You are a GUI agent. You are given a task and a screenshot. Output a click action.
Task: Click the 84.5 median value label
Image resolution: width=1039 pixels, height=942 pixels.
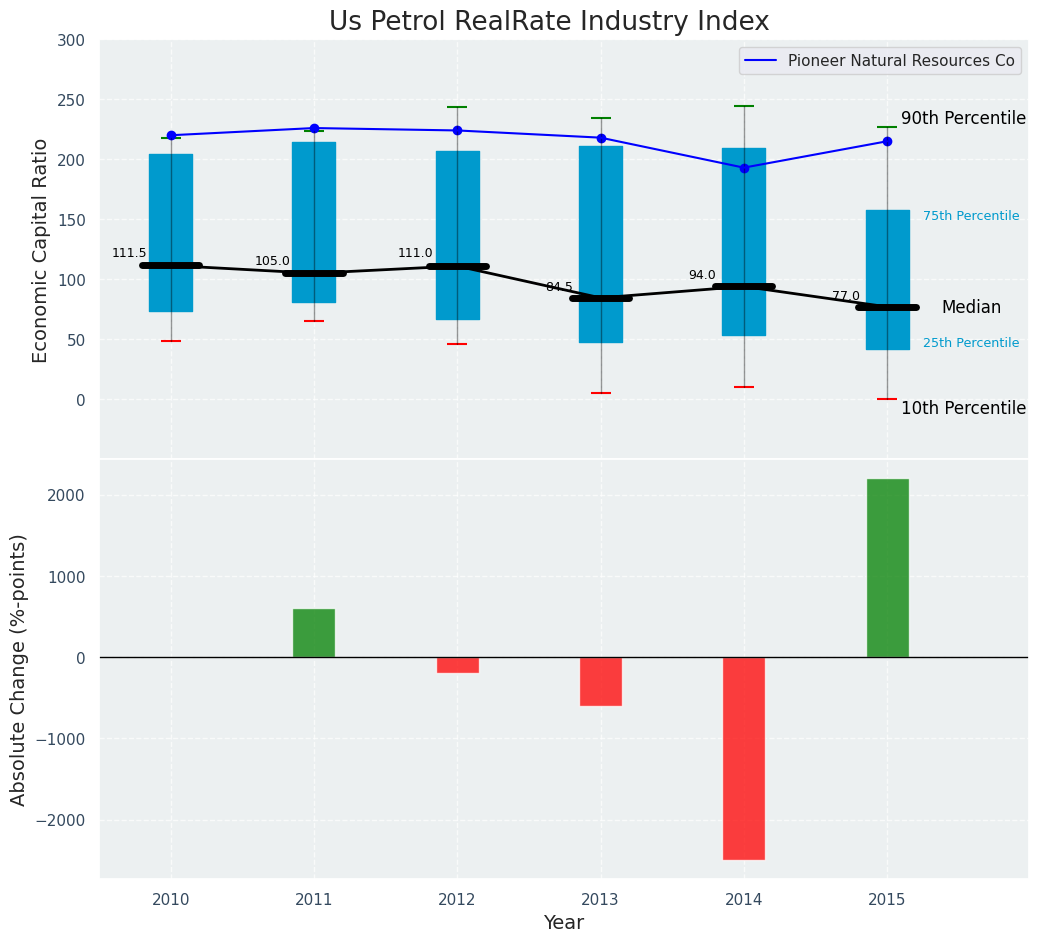(x=559, y=287)
